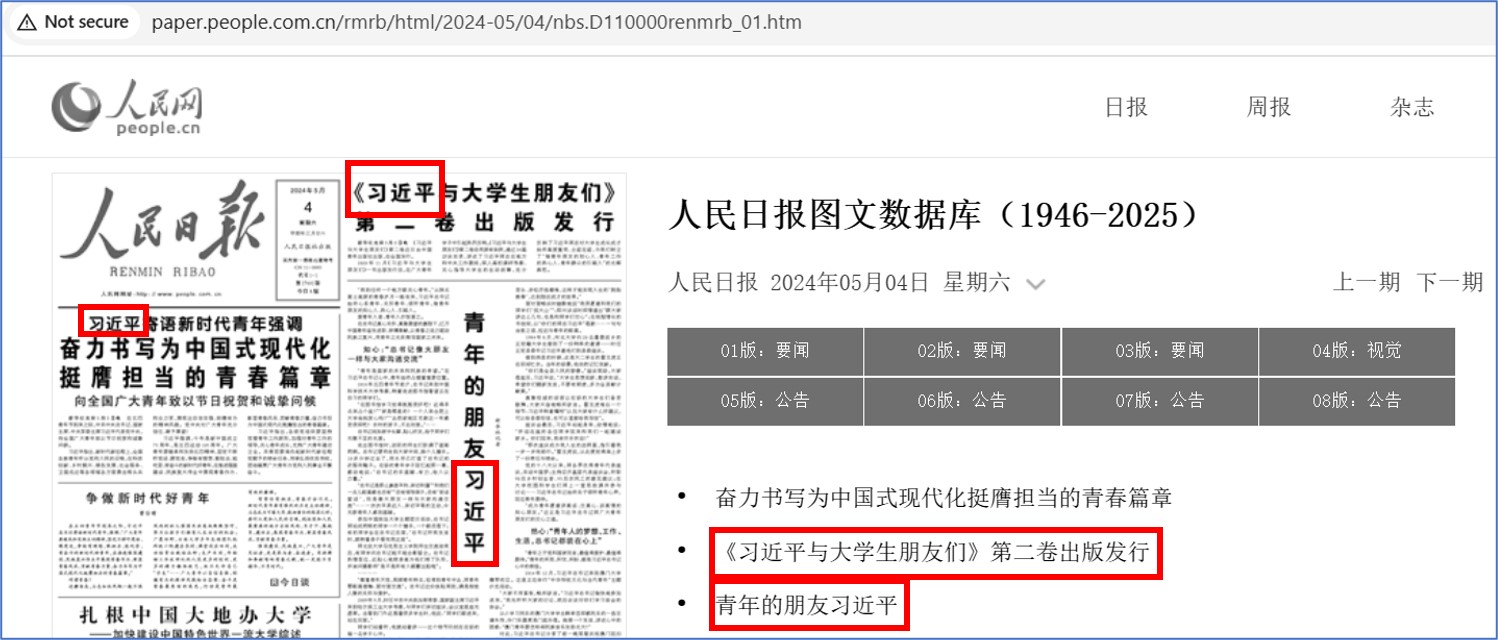
Task: Open the 杂志 navigation item
Action: coord(1412,107)
